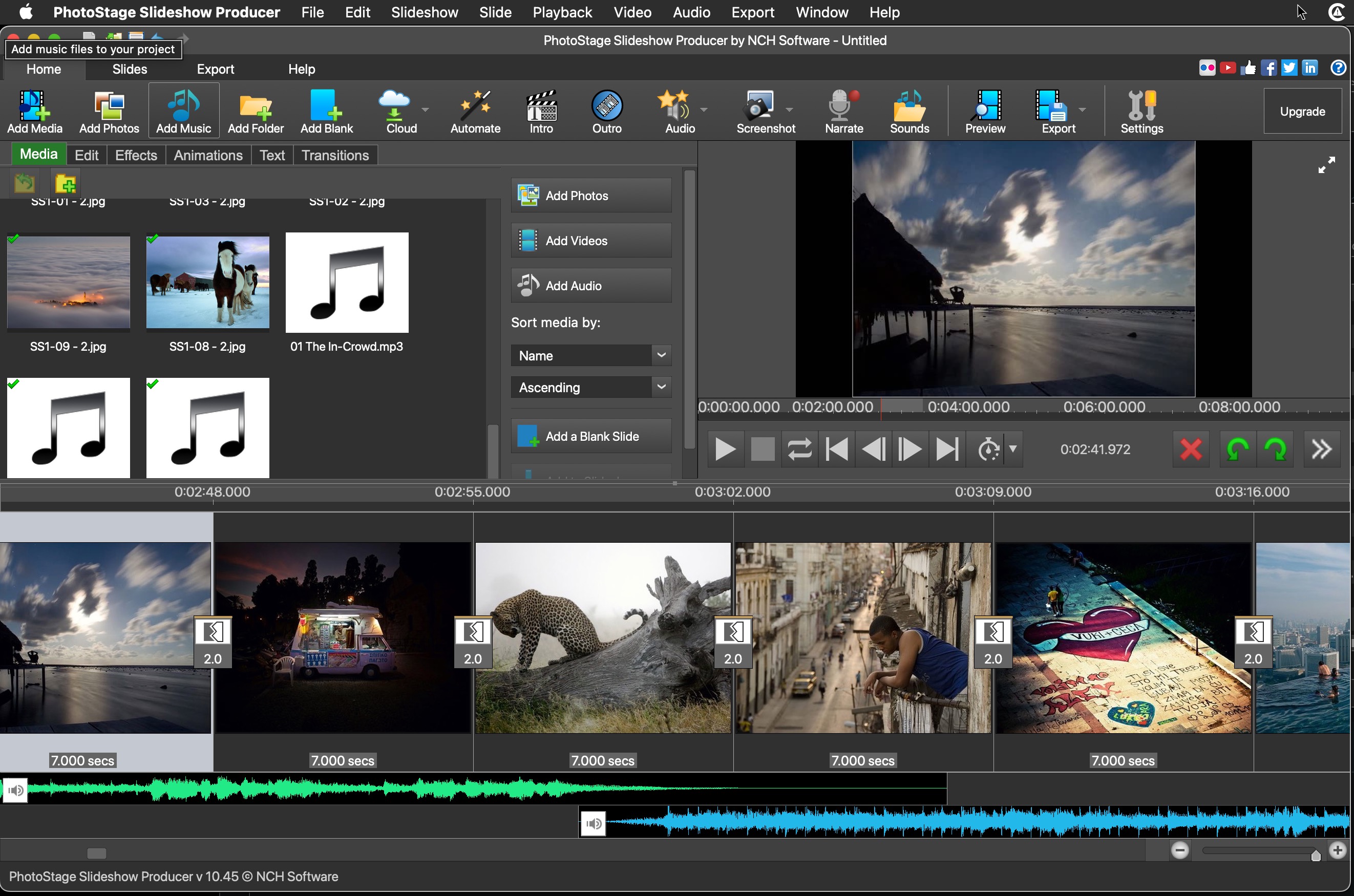Click the green undo arrow
Viewport: 1354px width, 896px height.
point(1237,449)
